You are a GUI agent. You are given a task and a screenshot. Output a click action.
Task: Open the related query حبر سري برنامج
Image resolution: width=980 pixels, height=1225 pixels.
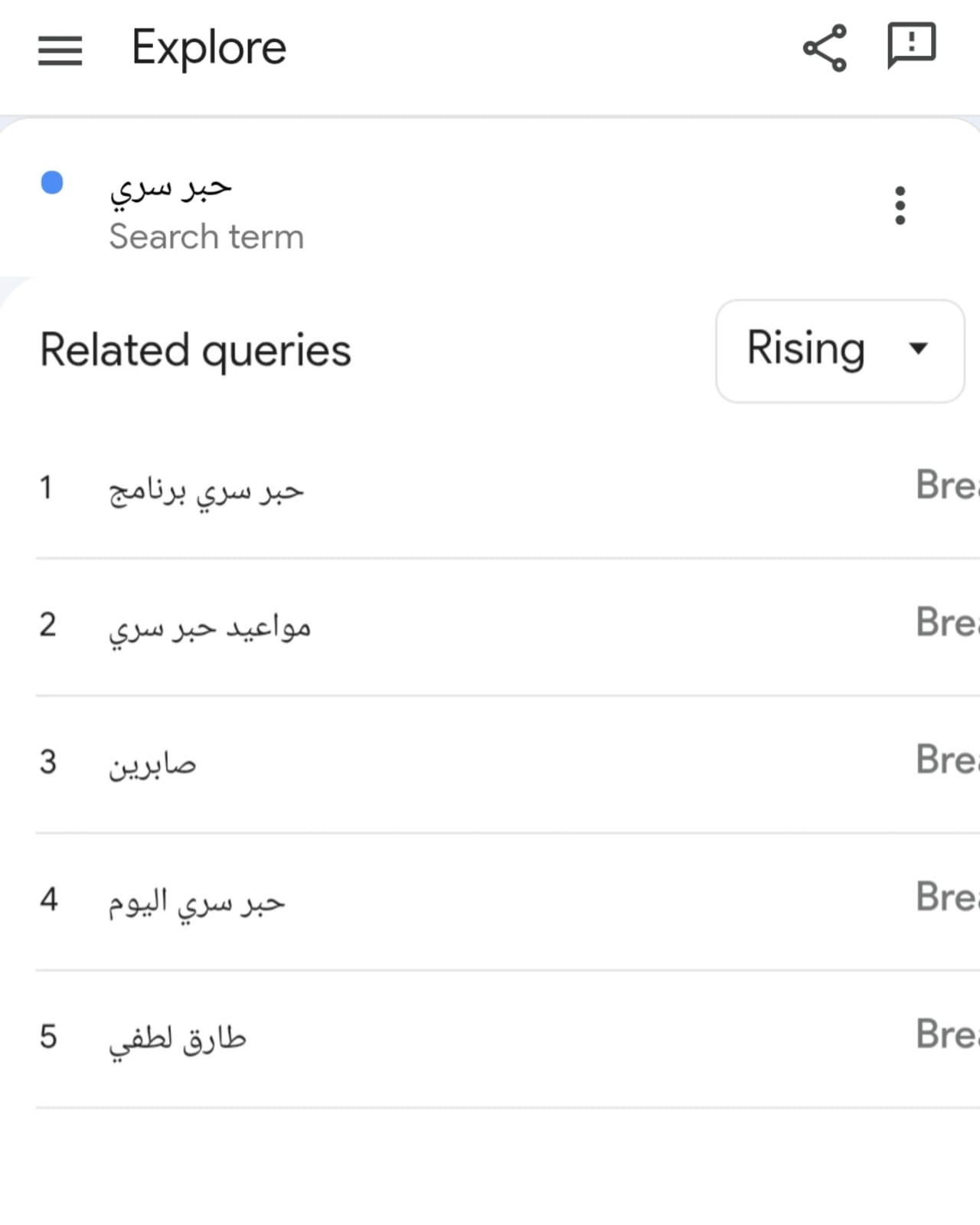click(206, 490)
